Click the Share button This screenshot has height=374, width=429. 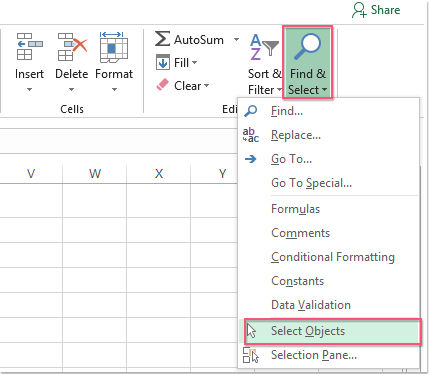tap(376, 10)
